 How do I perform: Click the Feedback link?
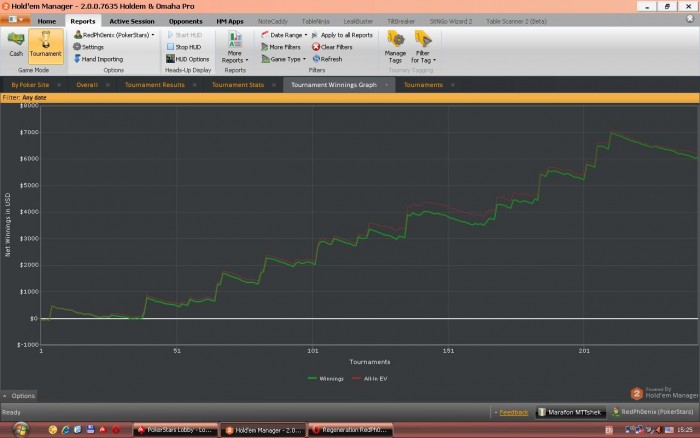tap(513, 413)
